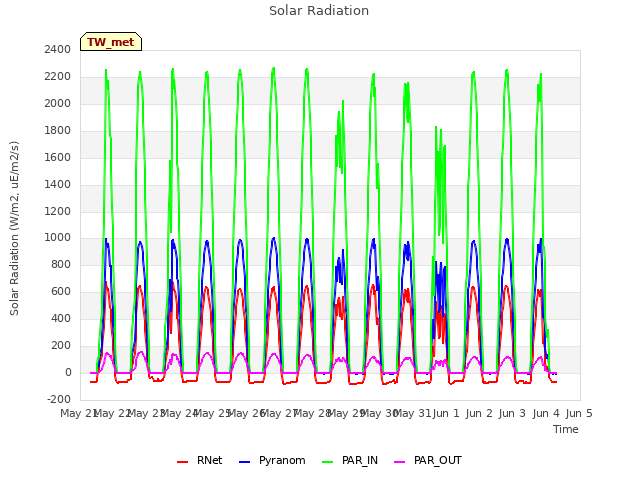
Task: Click the Jun 4 x-axis tick label
Action: 546,414
